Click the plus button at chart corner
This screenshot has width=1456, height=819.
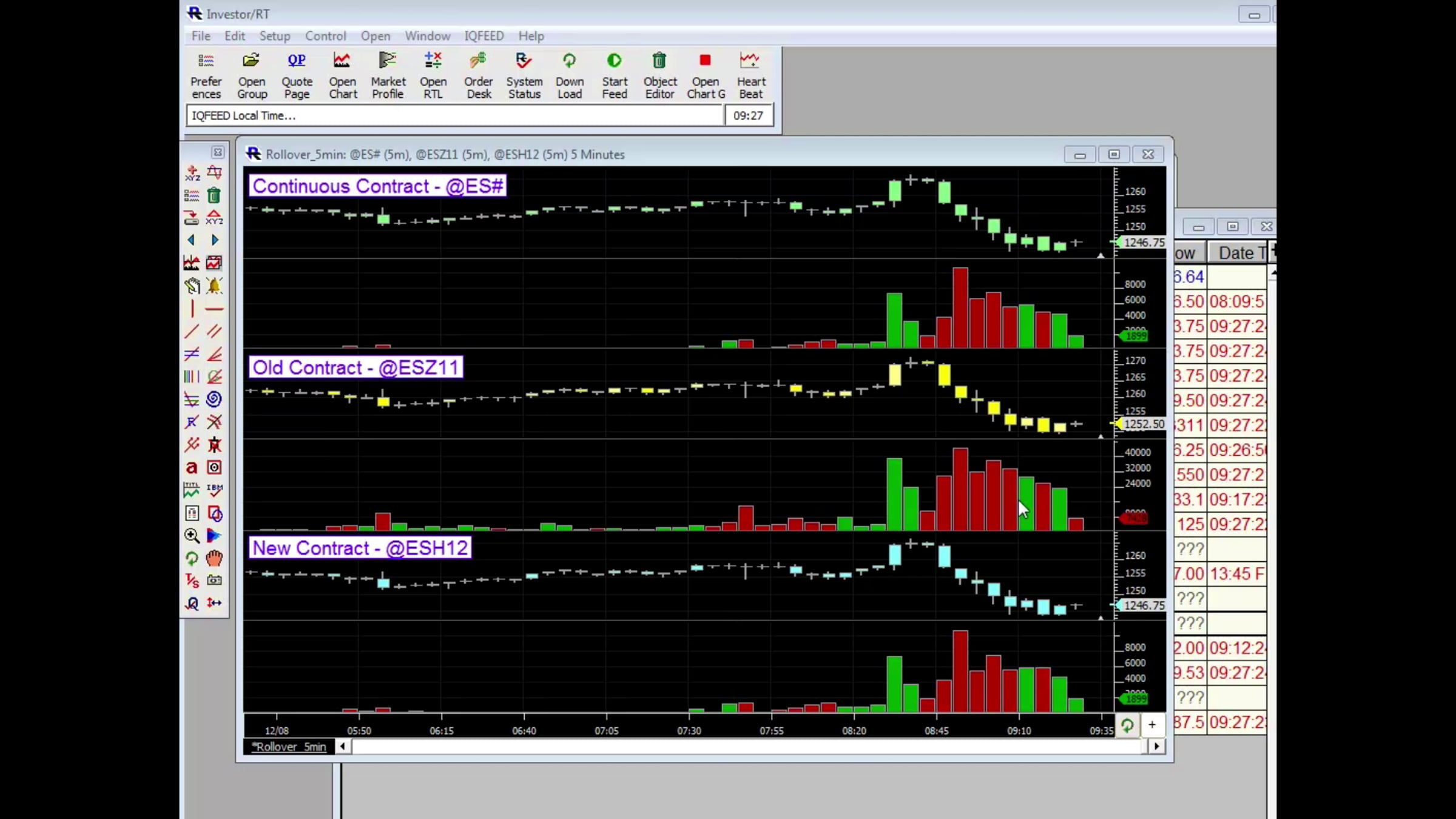click(1151, 725)
